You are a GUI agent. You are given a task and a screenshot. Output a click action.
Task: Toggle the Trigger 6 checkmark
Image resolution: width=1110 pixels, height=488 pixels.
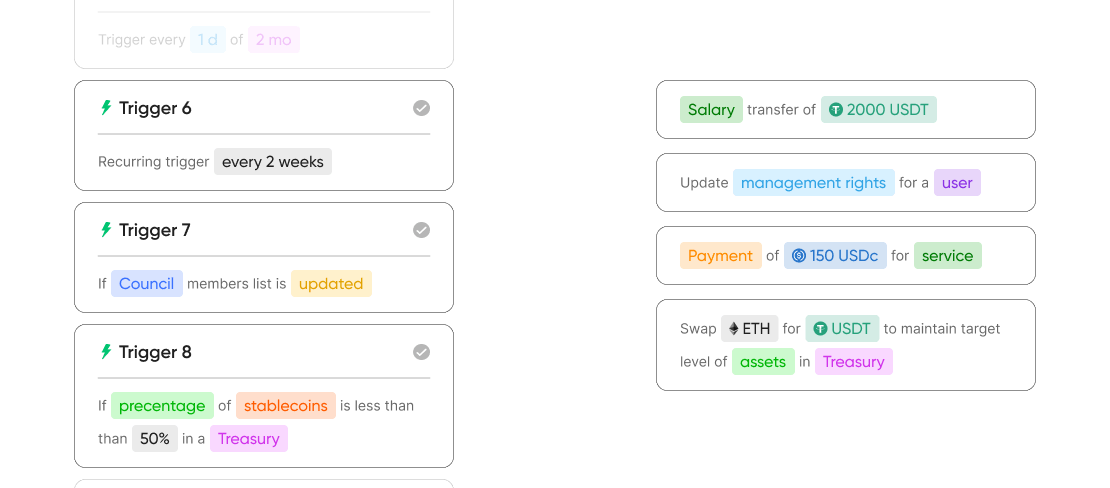tap(422, 108)
